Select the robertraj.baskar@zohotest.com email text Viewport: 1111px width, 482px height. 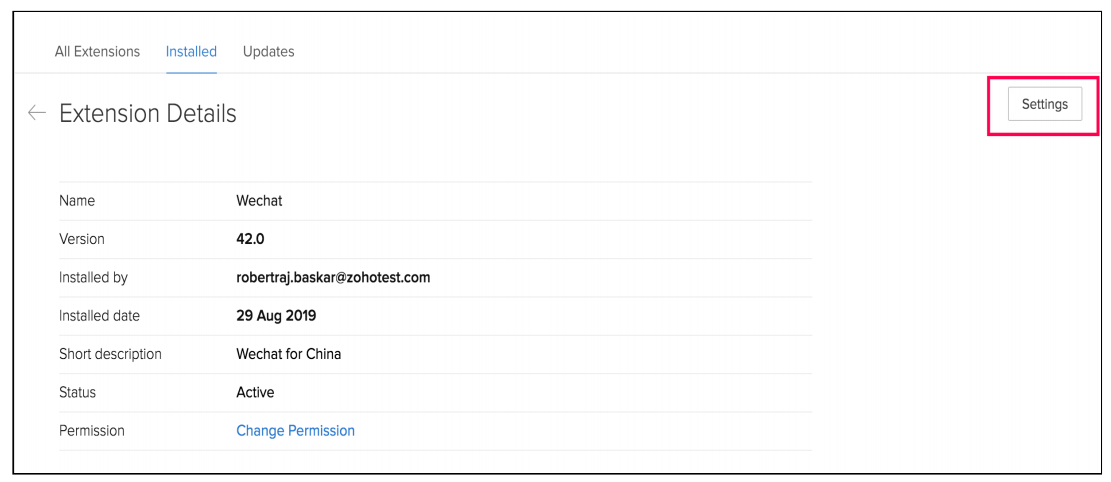coord(333,277)
